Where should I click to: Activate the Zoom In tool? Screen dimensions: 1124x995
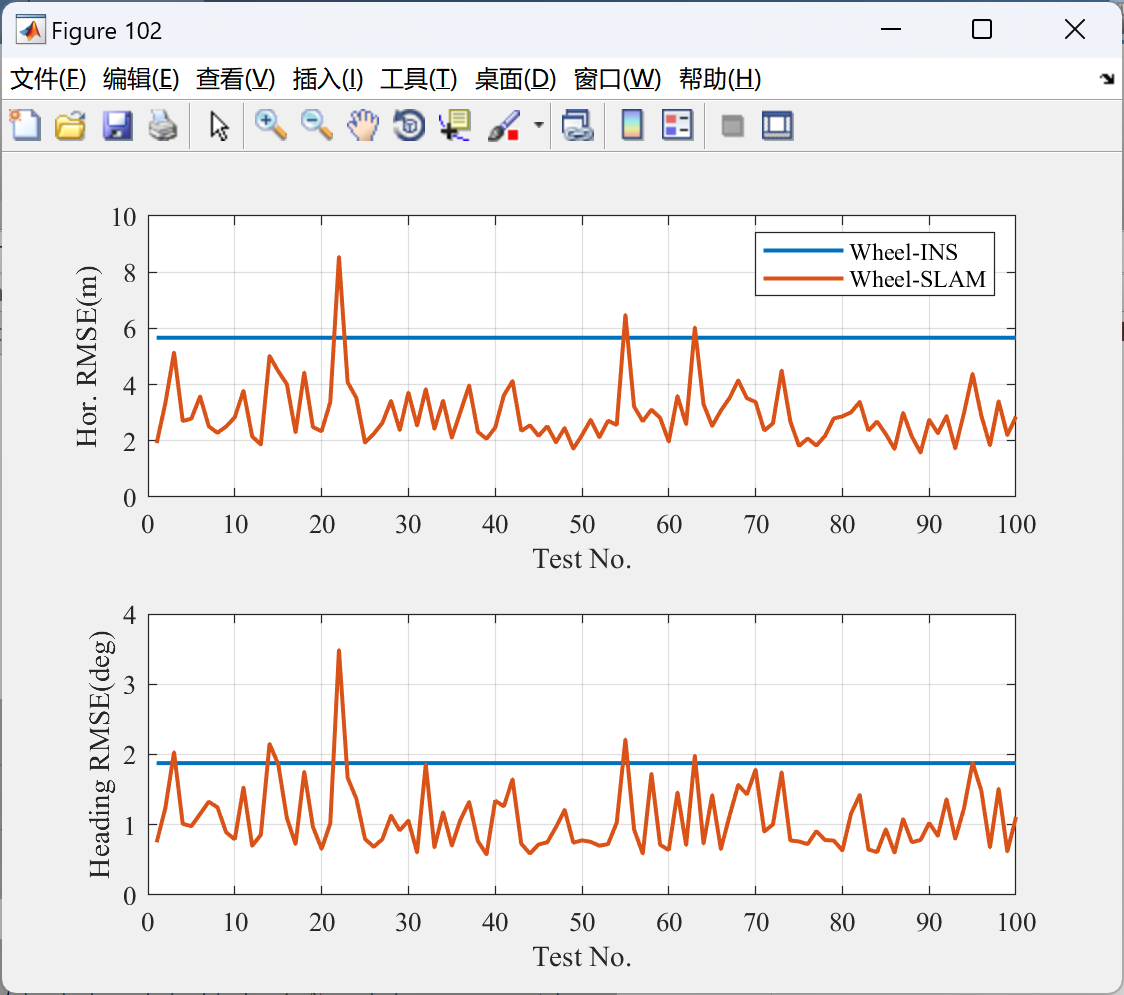coord(270,125)
